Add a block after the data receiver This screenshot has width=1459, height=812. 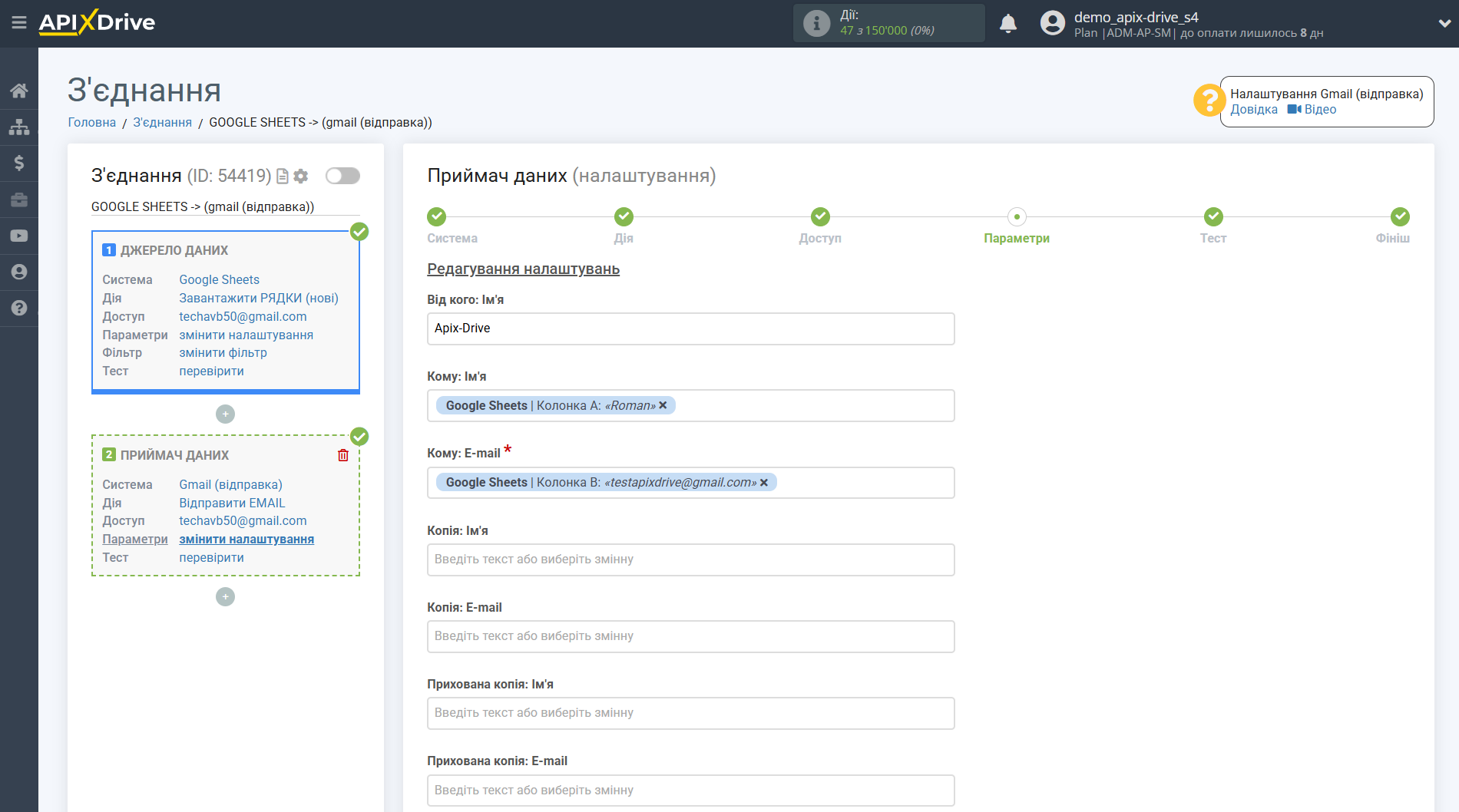pyautogui.click(x=225, y=596)
